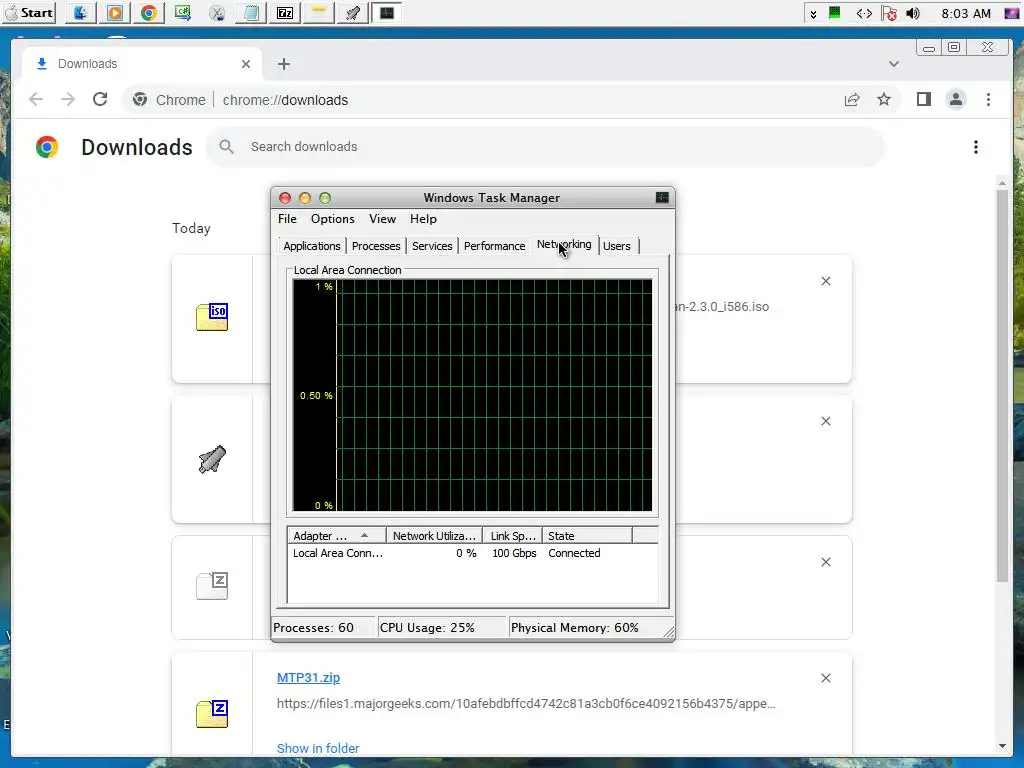Click the Local Area Connection graph
Image resolution: width=1024 pixels, height=768 pixels.
point(472,395)
